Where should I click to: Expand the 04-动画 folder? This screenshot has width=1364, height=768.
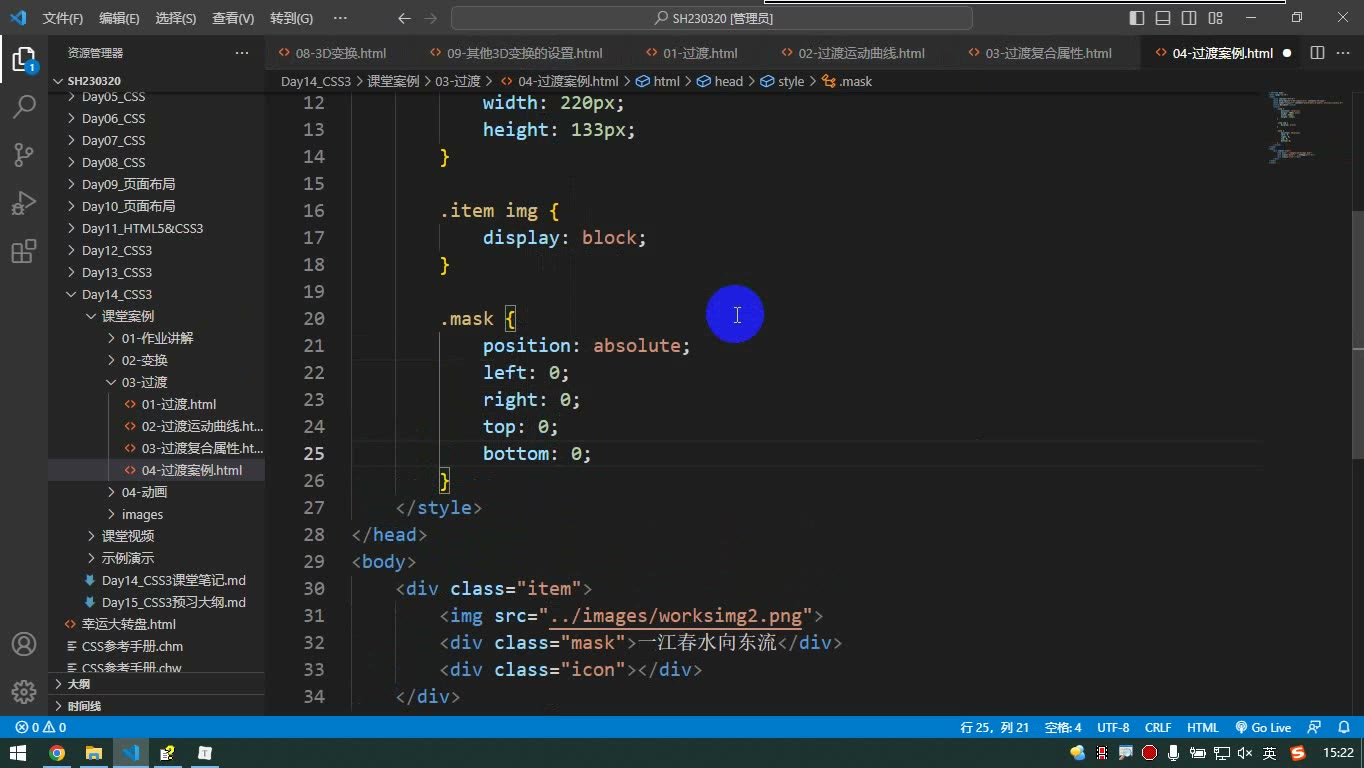click(x=144, y=492)
